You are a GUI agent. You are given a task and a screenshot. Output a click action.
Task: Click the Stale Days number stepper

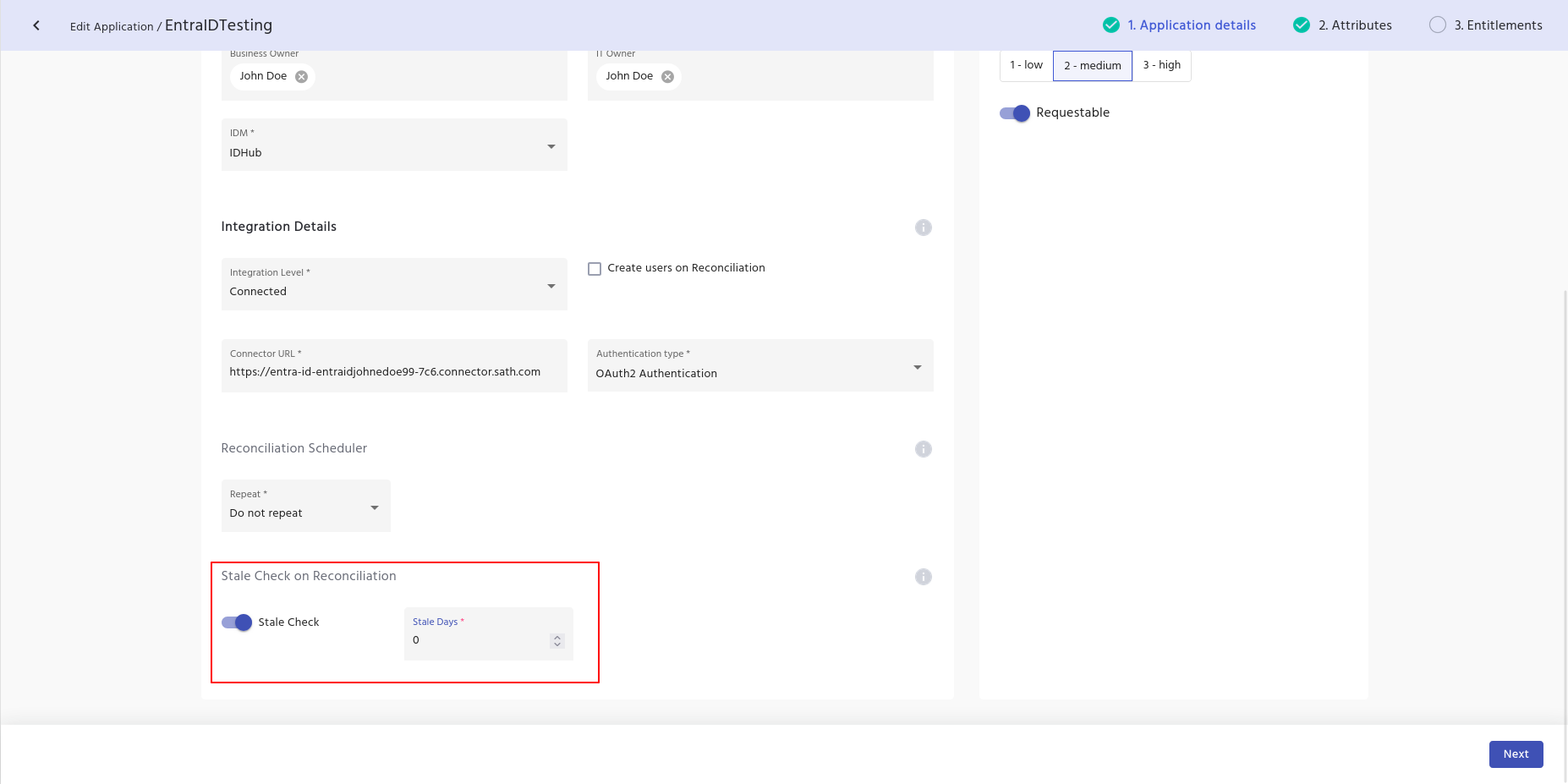(x=556, y=641)
